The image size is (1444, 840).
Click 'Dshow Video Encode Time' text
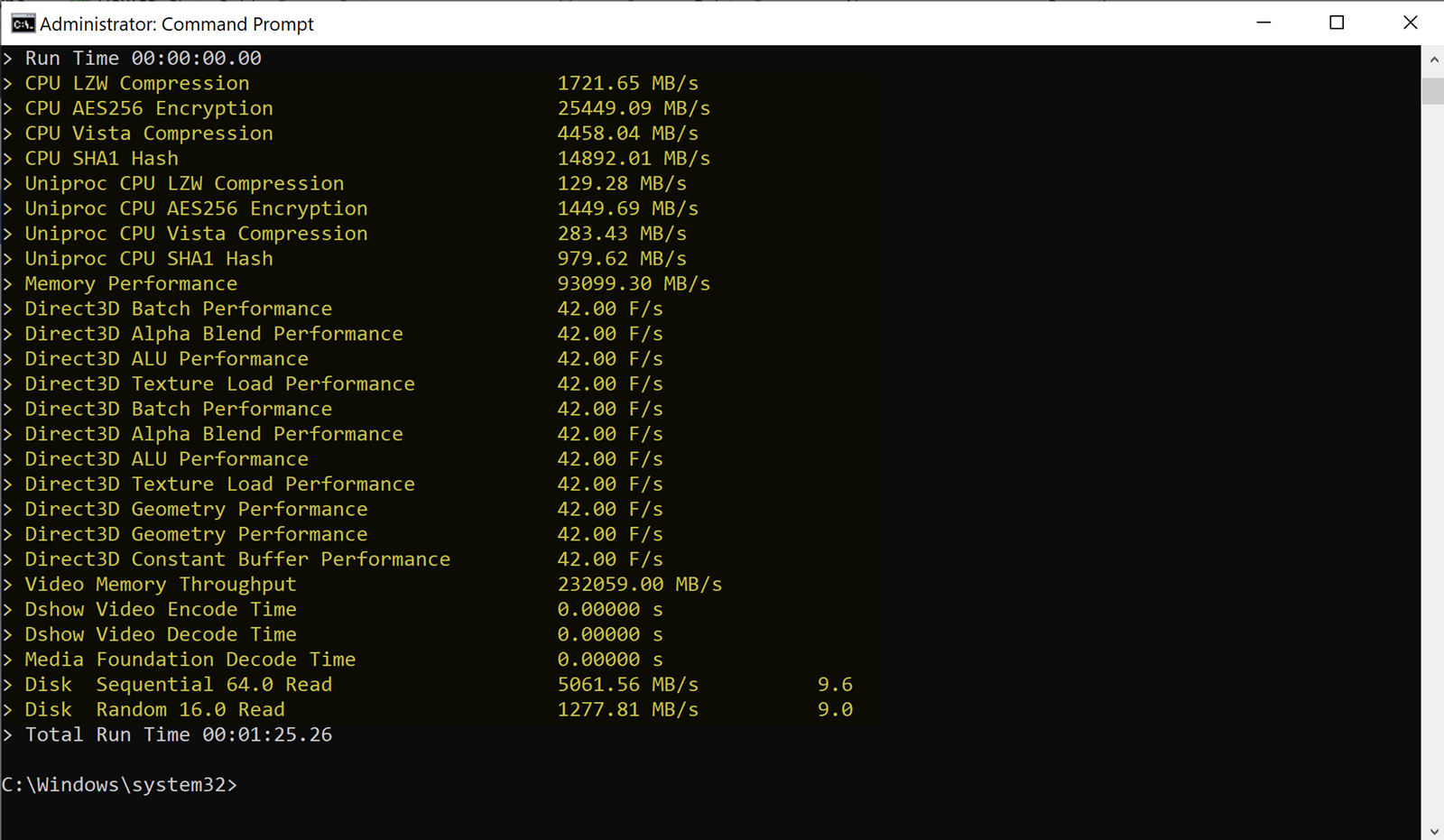point(161,610)
